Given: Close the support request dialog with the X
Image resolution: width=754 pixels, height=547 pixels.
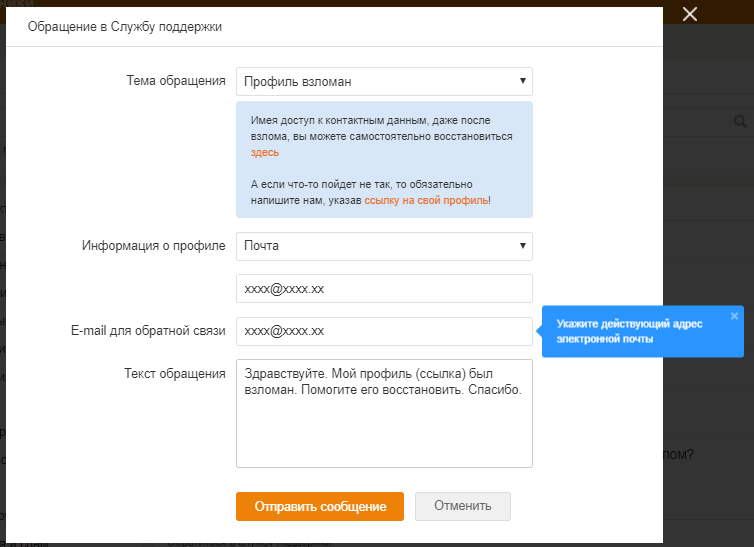Looking at the screenshot, I should point(688,14).
